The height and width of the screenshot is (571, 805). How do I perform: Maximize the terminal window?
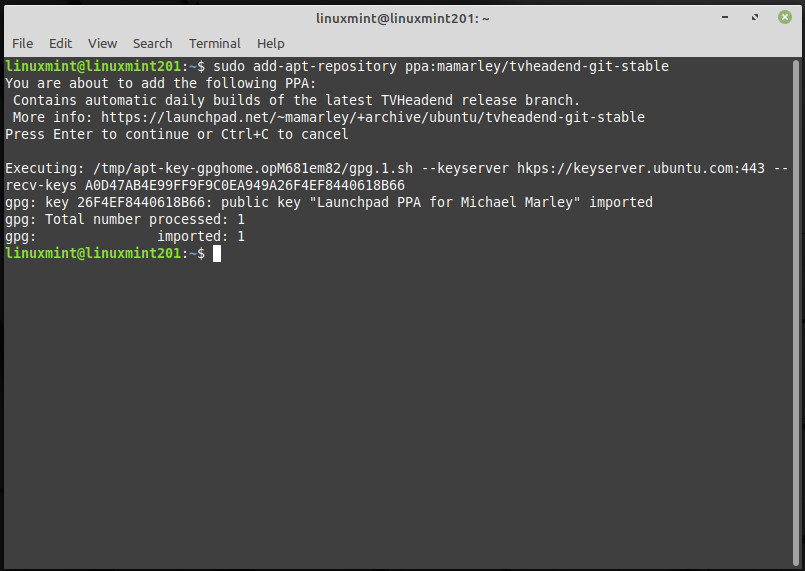point(757,18)
